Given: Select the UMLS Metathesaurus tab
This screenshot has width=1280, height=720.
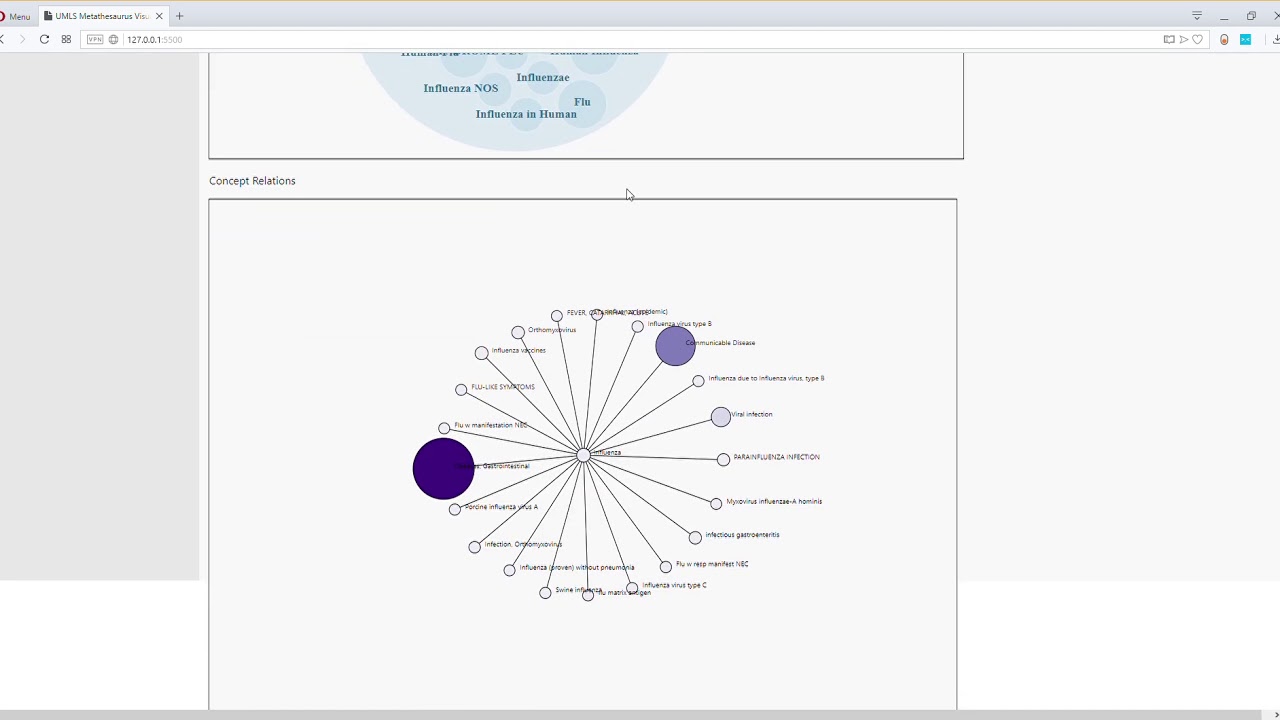Looking at the screenshot, I should click(103, 16).
